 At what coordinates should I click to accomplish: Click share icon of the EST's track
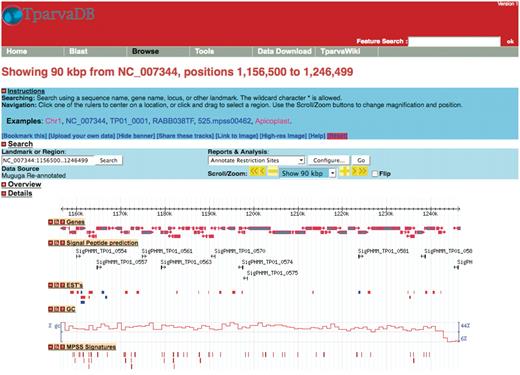[57, 285]
